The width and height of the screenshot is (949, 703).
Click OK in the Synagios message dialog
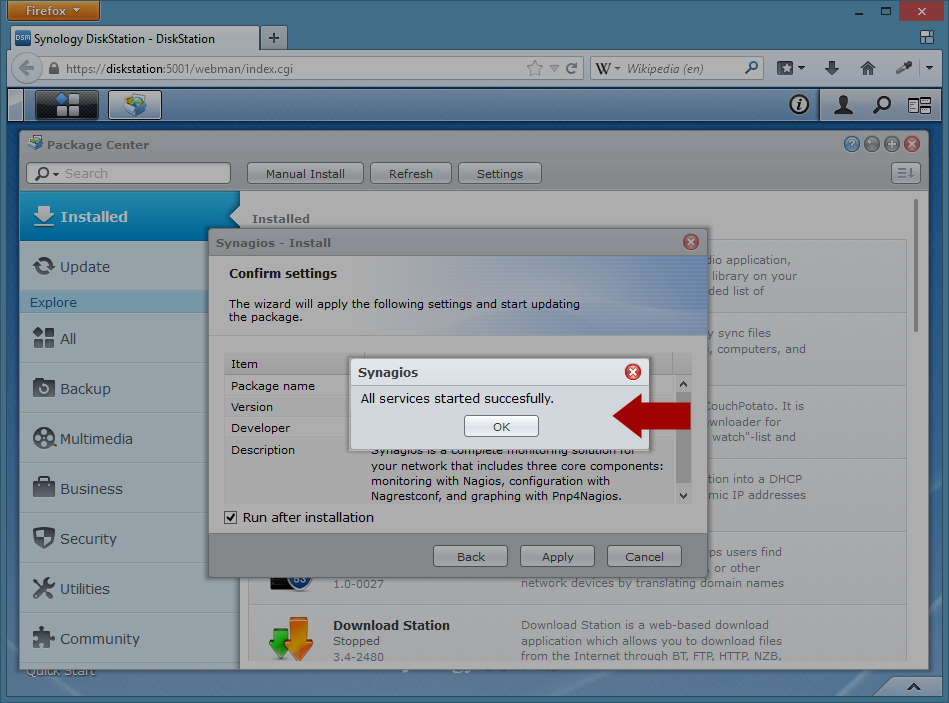point(501,427)
